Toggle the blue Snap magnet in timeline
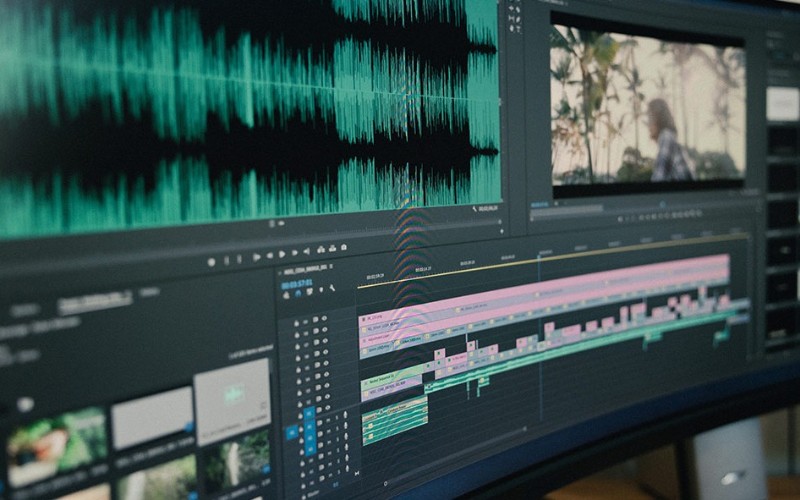800x500 pixels. click(297, 293)
